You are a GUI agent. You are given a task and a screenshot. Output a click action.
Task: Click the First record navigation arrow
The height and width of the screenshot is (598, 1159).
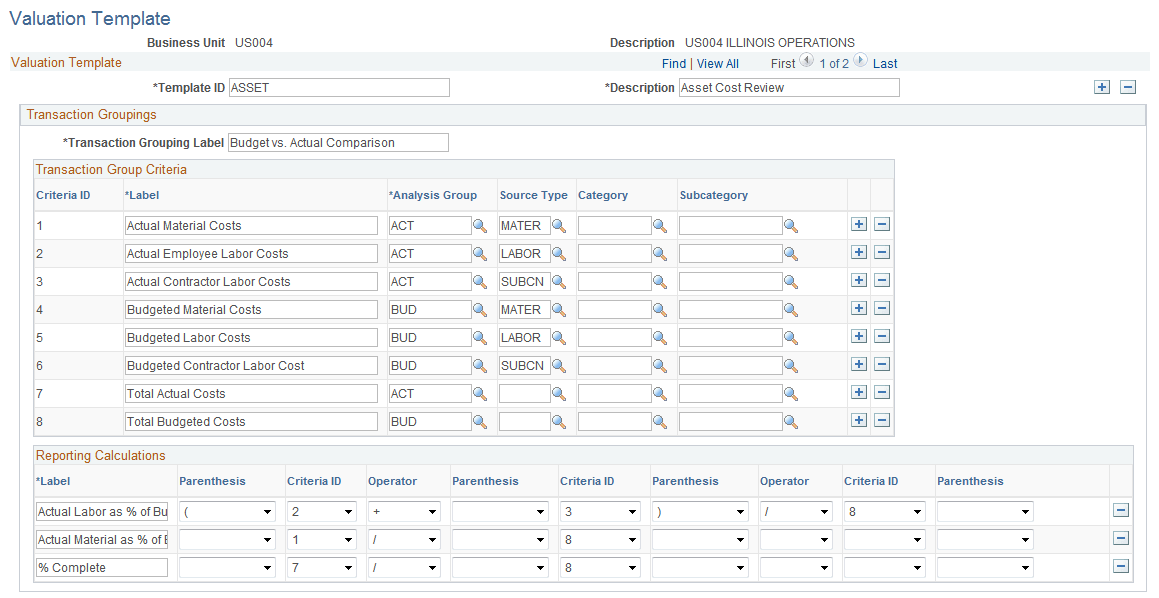coord(806,62)
